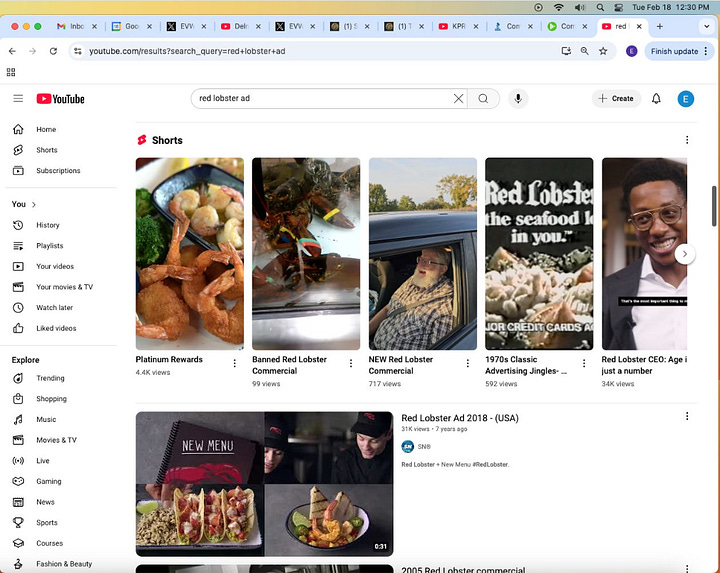
Task: Start voice search with microphone
Action: click(x=518, y=98)
